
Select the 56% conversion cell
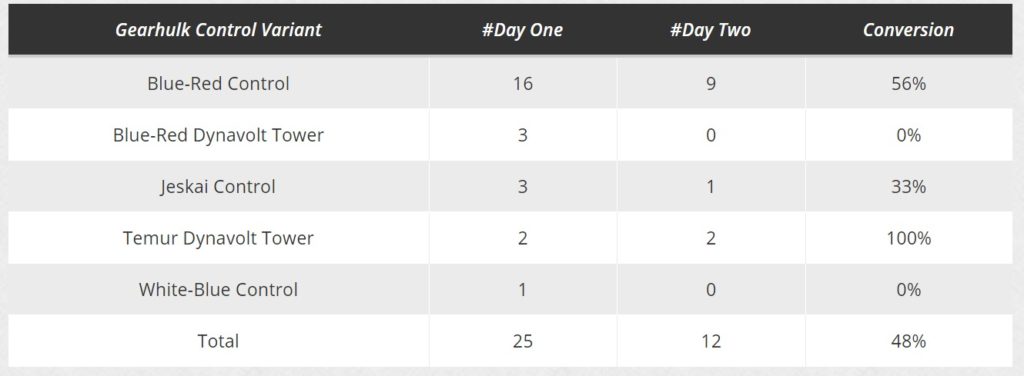pyautogui.click(x=908, y=84)
